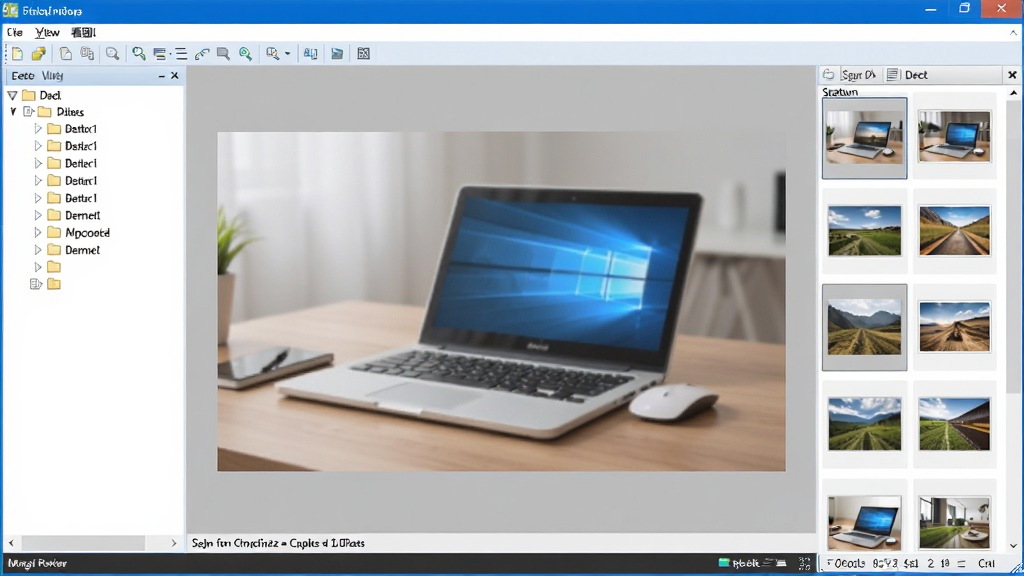Expand the first subfolder under Diltes
Viewport: 1024px width, 576px height.
pos(38,129)
